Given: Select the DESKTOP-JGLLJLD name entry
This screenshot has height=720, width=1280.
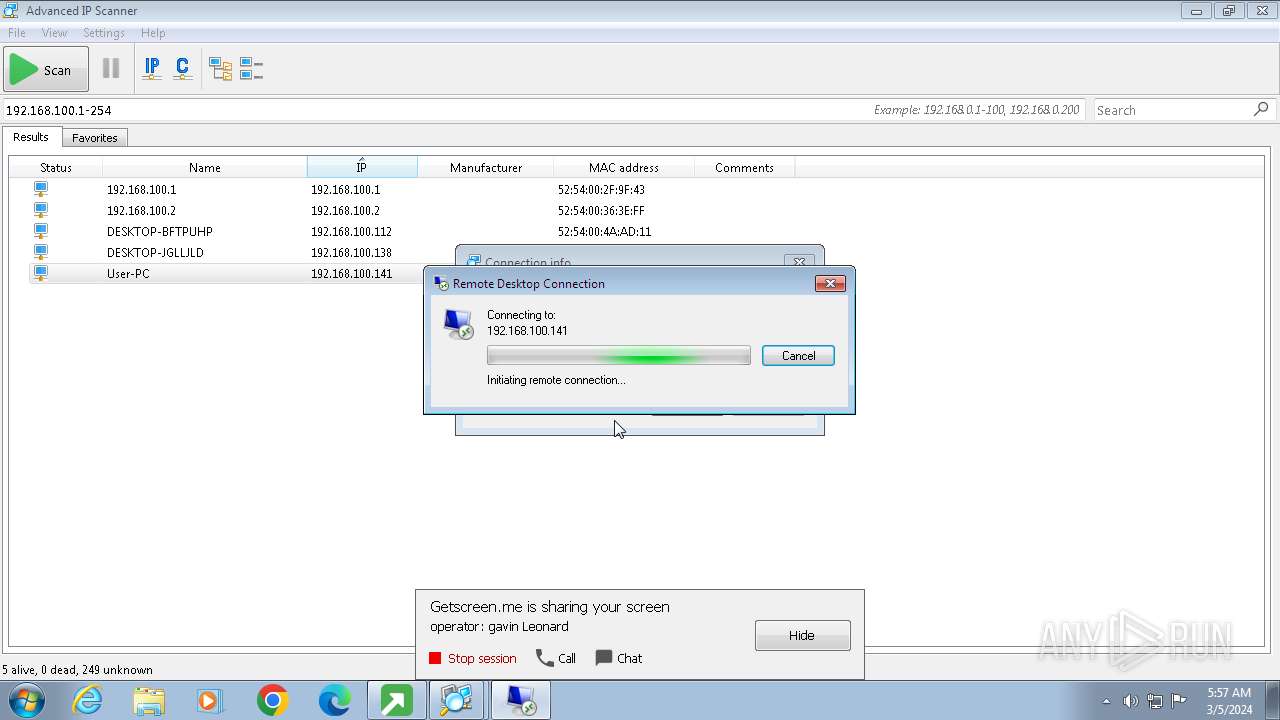Looking at the screenshot, I should [x=155, y=252].
